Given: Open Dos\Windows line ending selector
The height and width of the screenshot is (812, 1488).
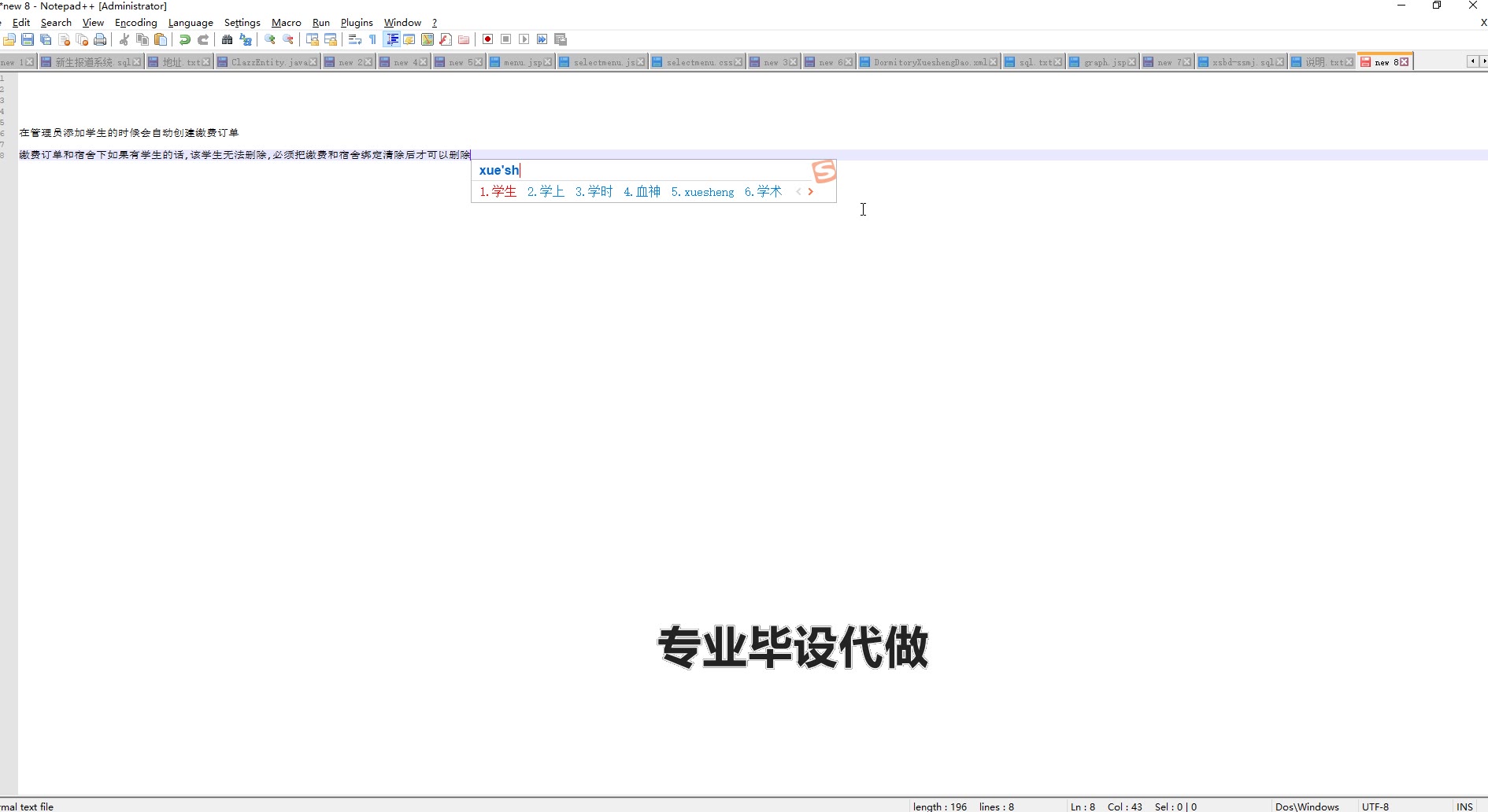Looking at the screenshot, I should pos(1307,806).
